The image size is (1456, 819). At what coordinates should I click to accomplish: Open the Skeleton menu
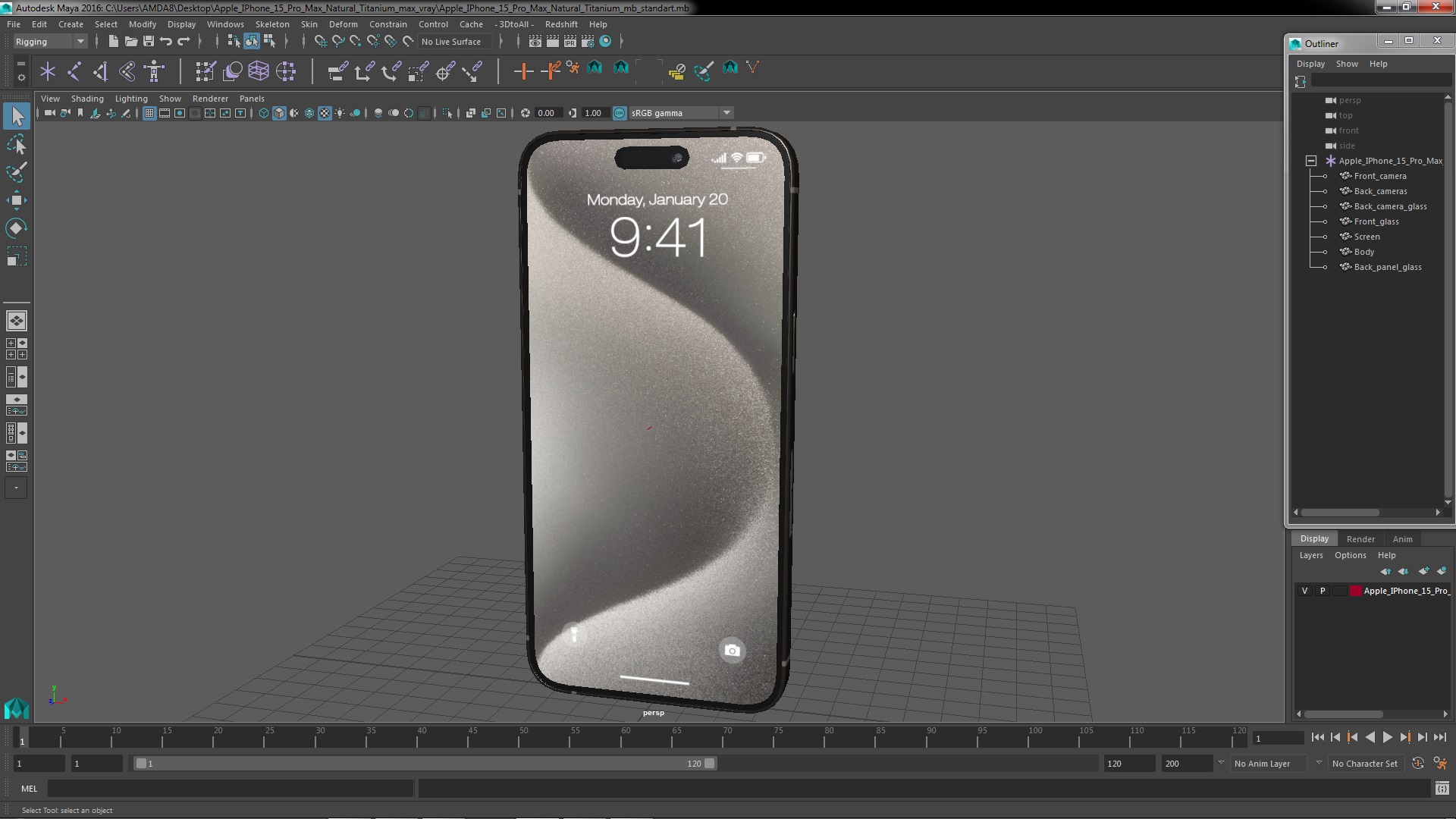(271, 24)
